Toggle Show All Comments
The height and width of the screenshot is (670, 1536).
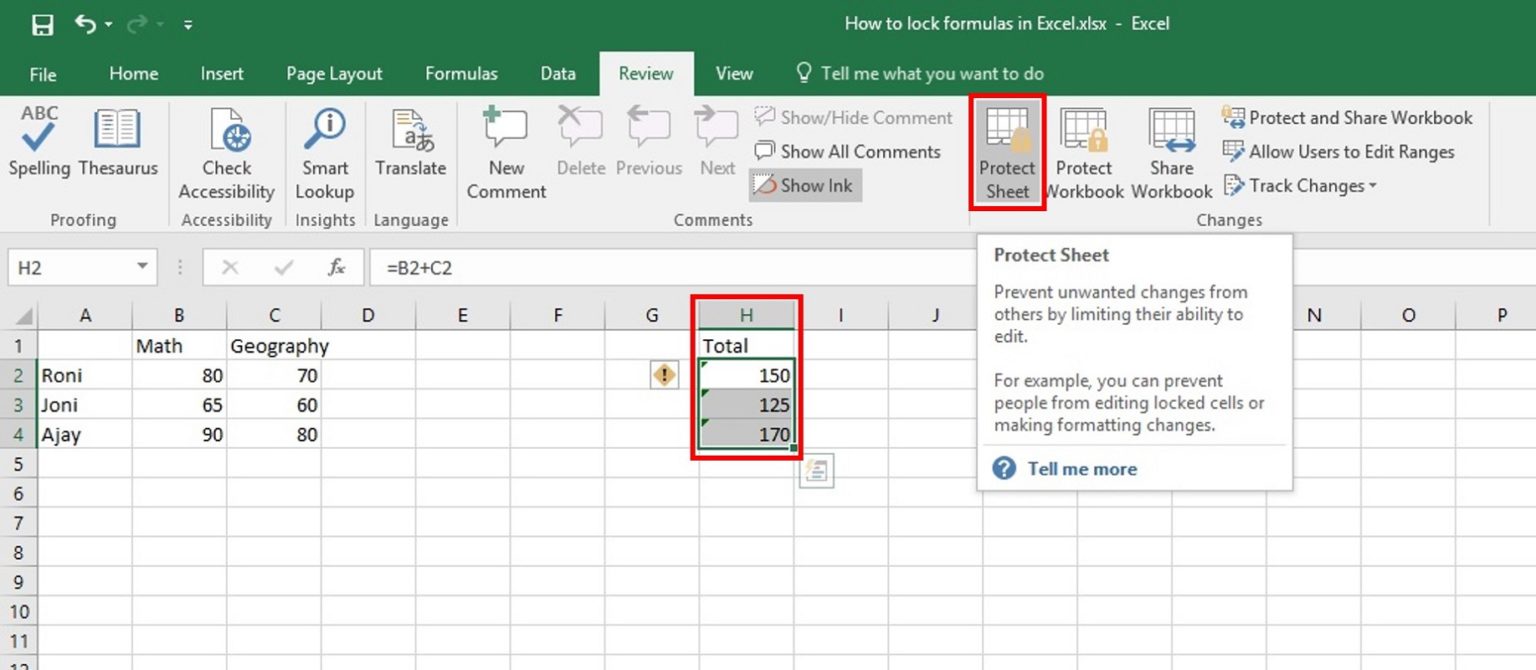(x=848, y=151)
